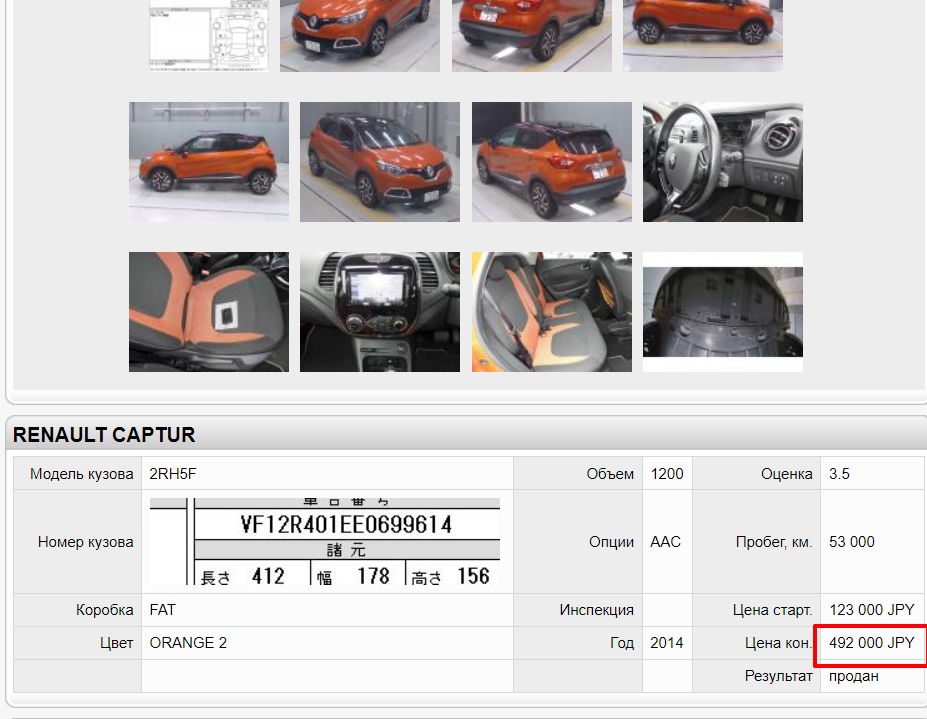Viewport: 927px width, 719px height.
Task: Click the Цвет label
Action: [x=116, y=643]
